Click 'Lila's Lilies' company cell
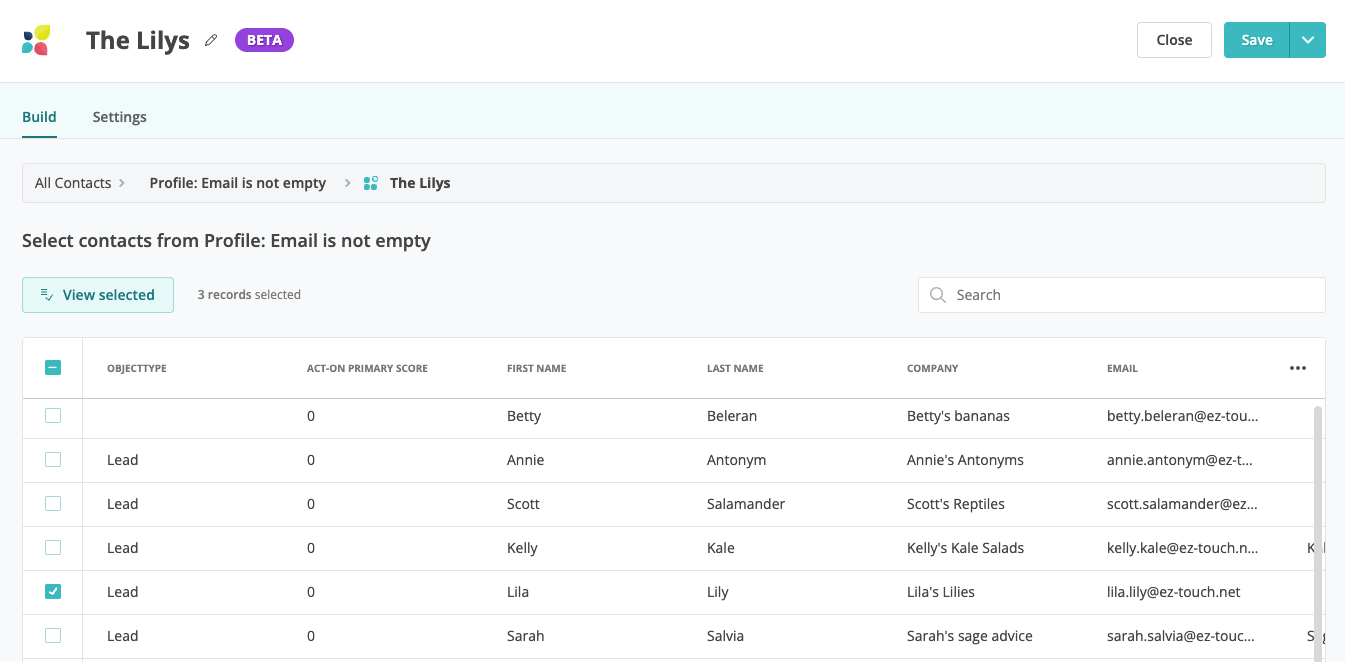Screen dimensions: 1345x662 (941, 592)
